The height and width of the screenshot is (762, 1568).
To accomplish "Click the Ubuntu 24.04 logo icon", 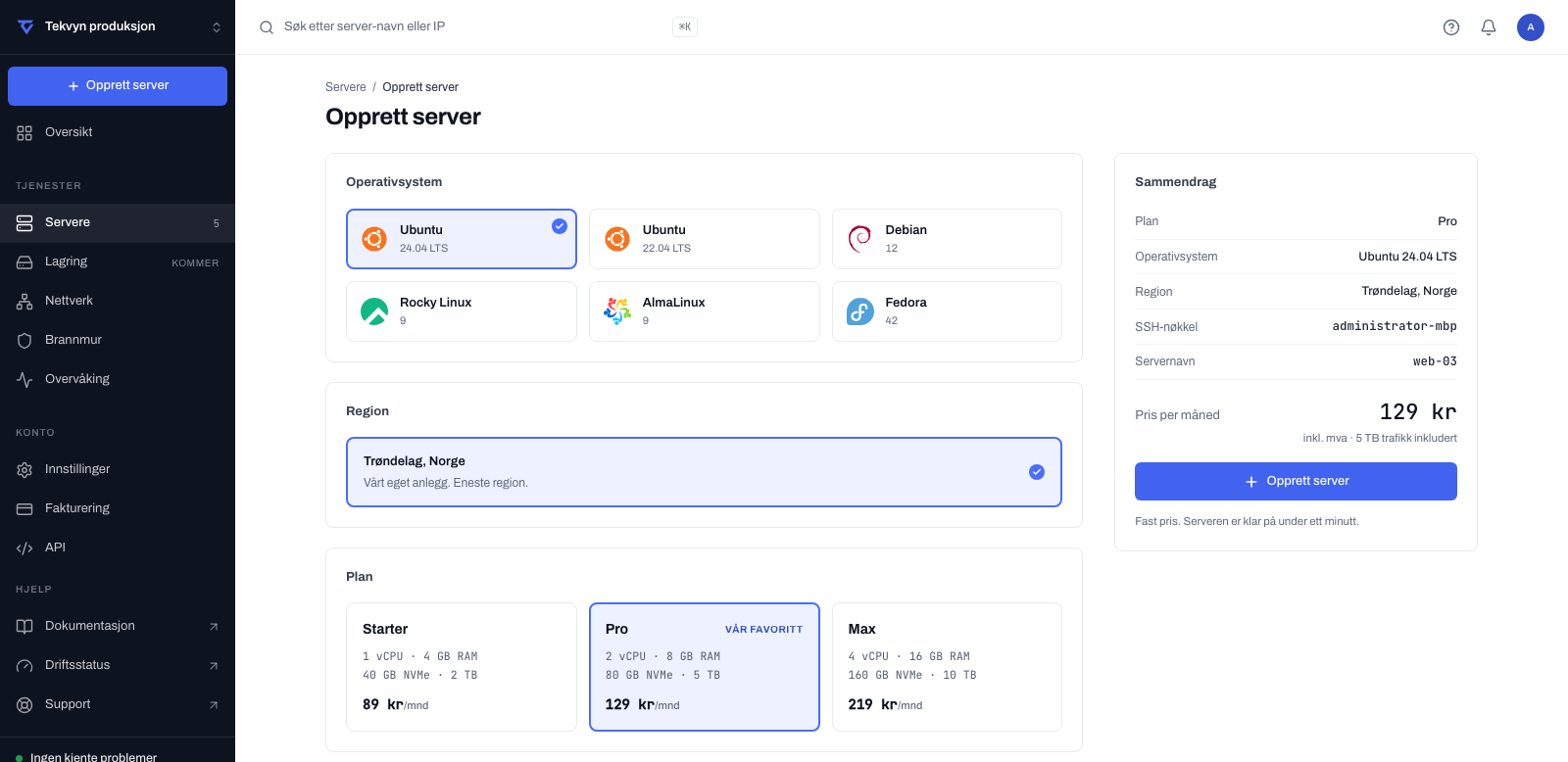I will (x=374, y=239).
